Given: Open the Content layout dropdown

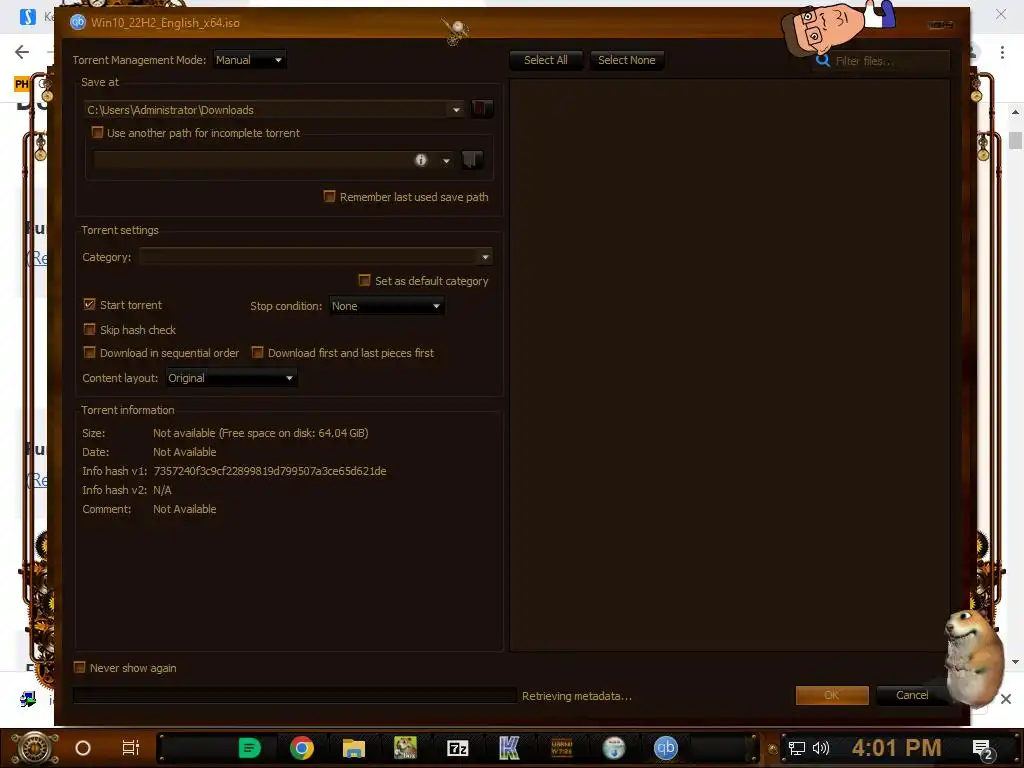Looking at the screenshot, I should click(232, 377).
